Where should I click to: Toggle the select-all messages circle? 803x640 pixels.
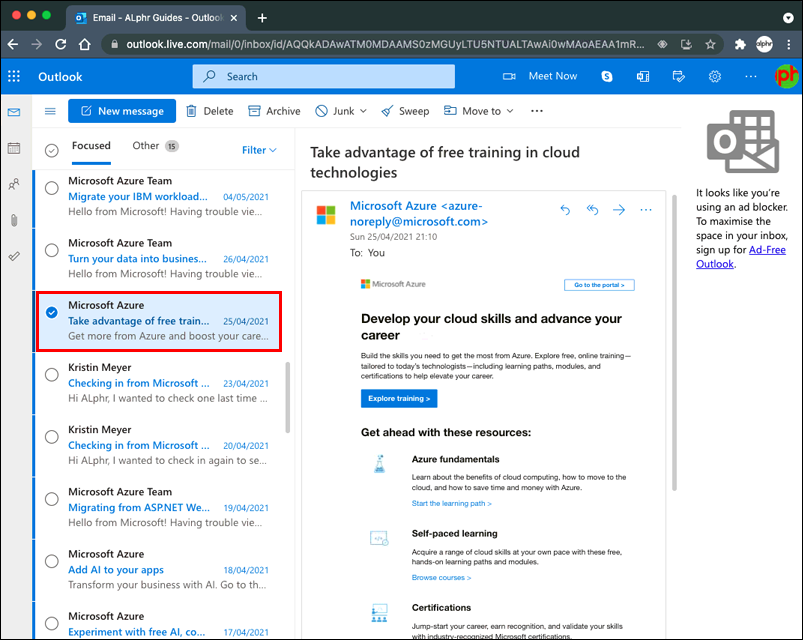pyautogui.click(x=52, y=150)
